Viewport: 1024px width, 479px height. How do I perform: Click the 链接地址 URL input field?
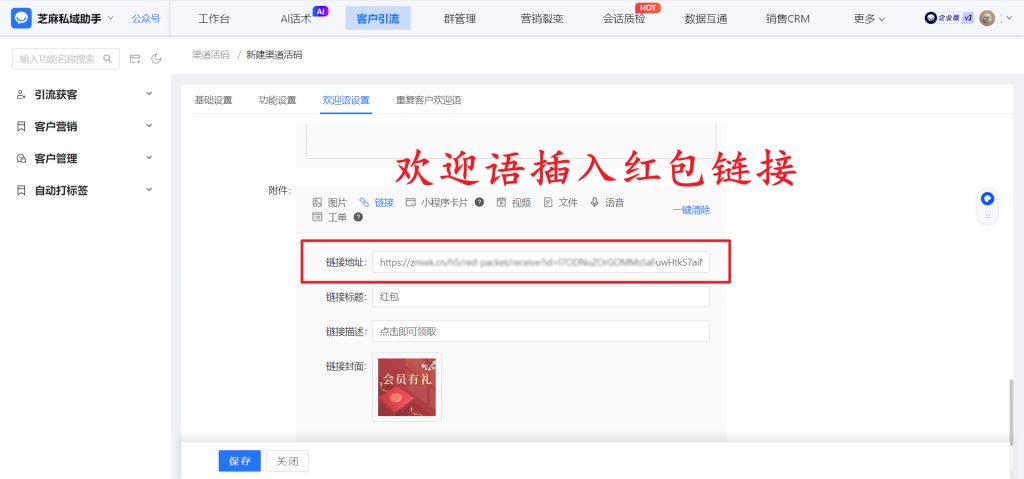(541, 262)
